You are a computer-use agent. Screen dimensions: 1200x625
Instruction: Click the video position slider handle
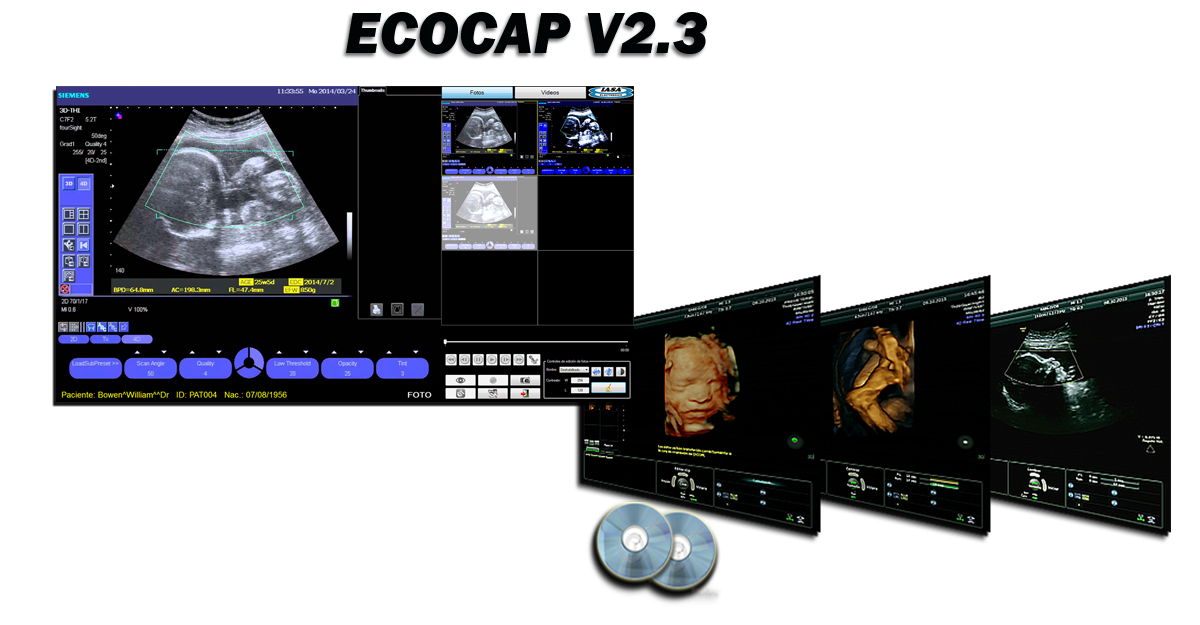coord(446,342)
